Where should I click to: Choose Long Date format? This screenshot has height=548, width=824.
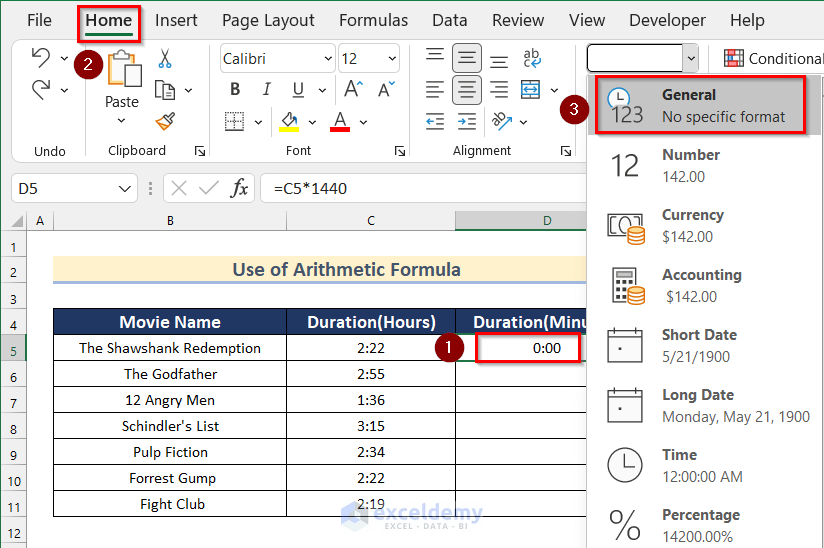click(704, 405)
